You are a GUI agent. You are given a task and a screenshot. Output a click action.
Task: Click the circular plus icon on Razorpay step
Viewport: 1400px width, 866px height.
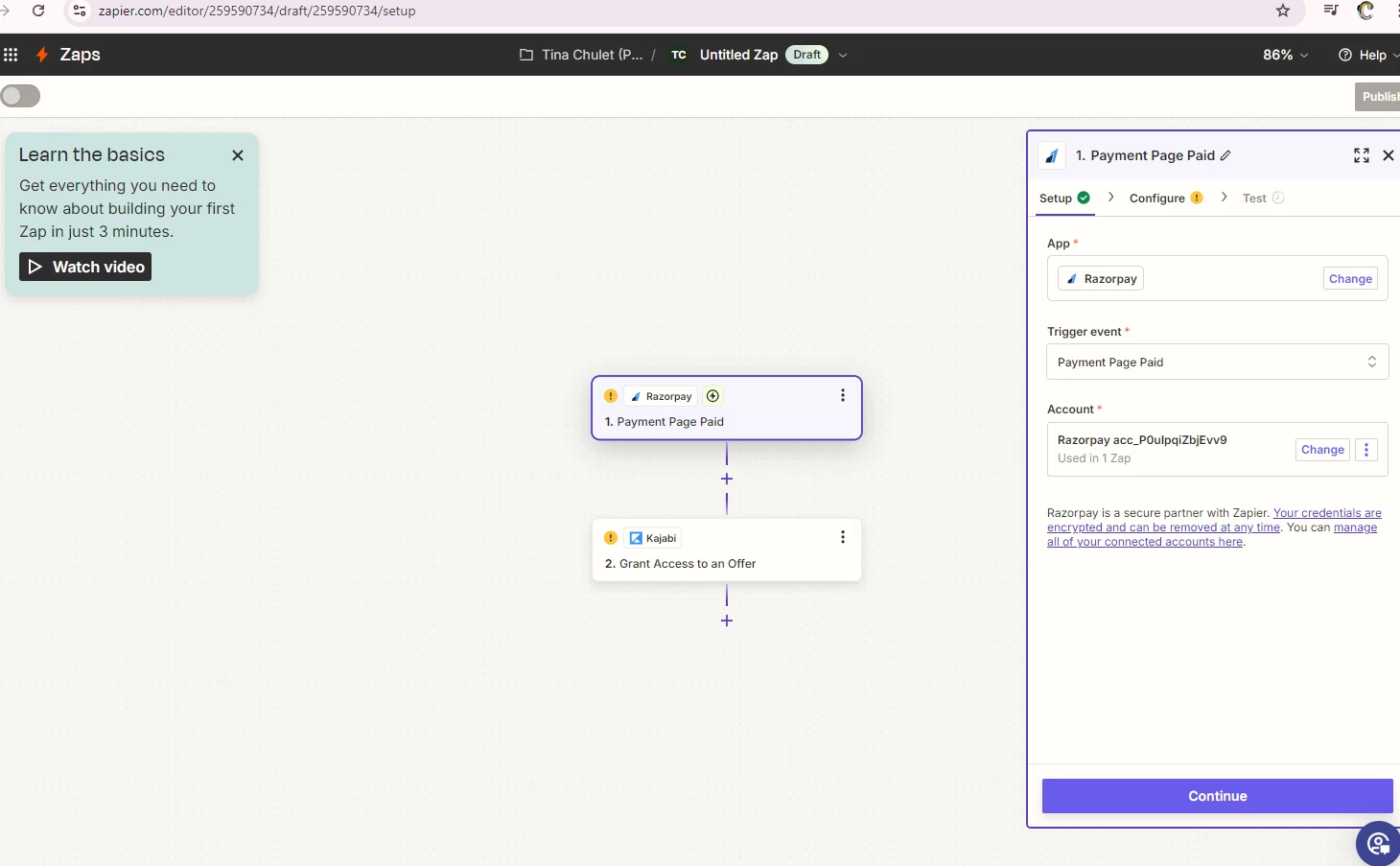(x=712, y=396)
